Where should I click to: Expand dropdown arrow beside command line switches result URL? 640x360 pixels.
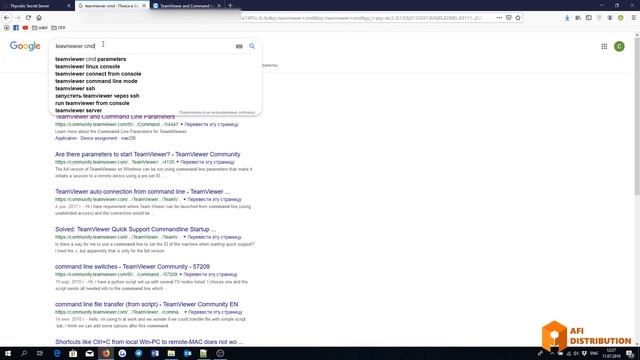180,275
